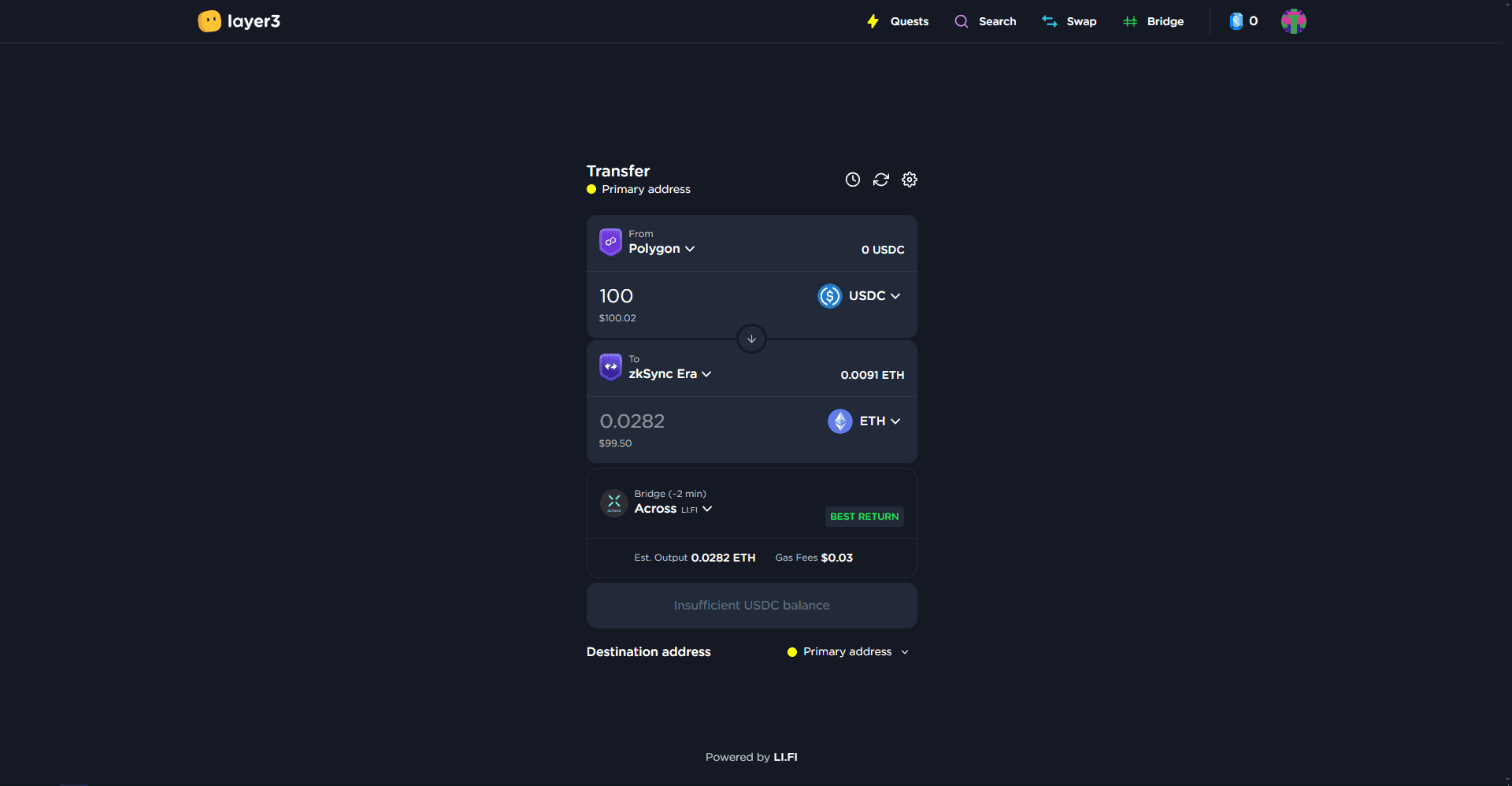Open the USDC token selector dropdown
The width and height of the screenshot is (1512, 786).
point(874,296)
